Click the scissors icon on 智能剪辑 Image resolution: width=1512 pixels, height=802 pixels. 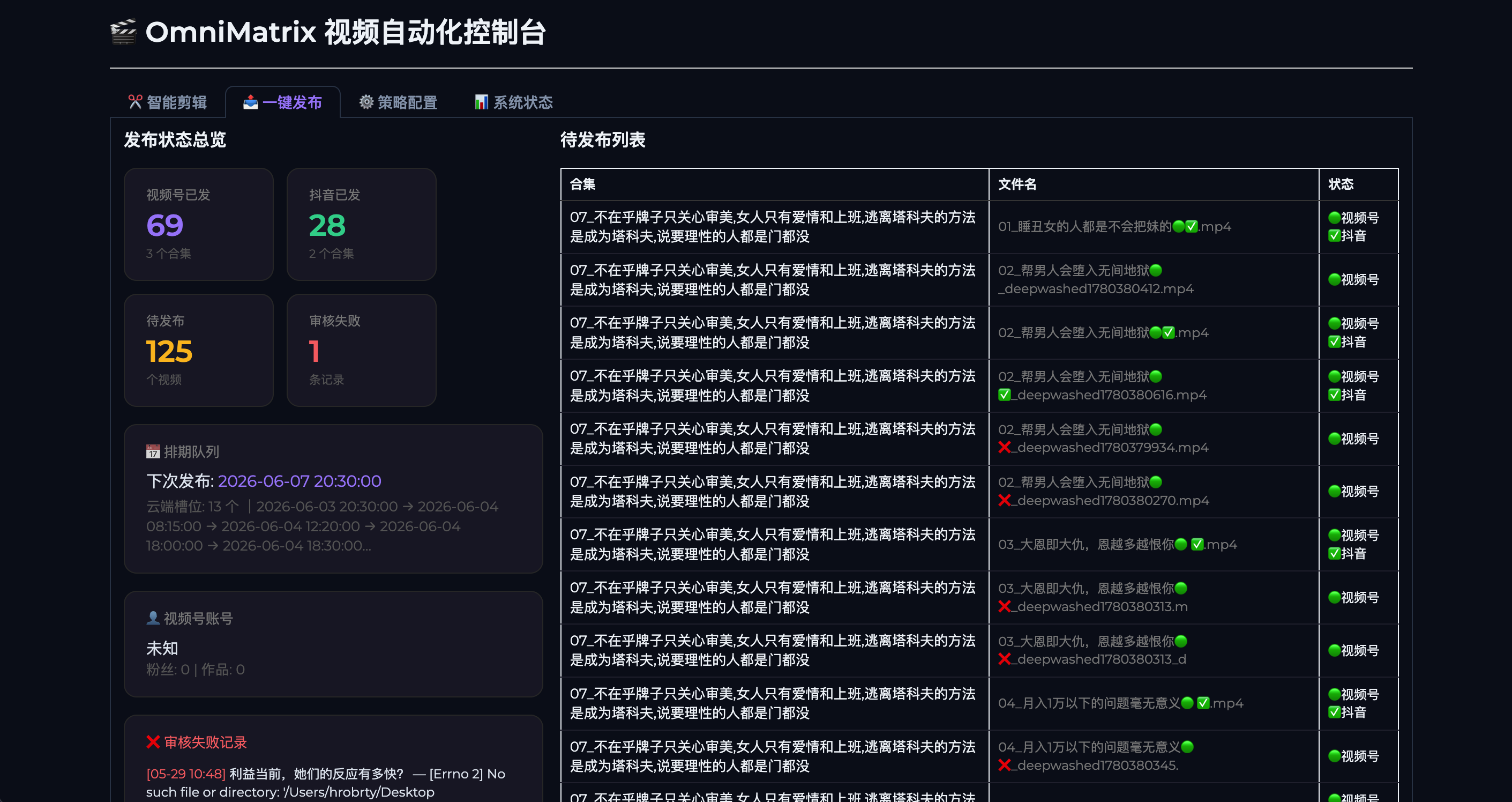[x=135, y=102]
